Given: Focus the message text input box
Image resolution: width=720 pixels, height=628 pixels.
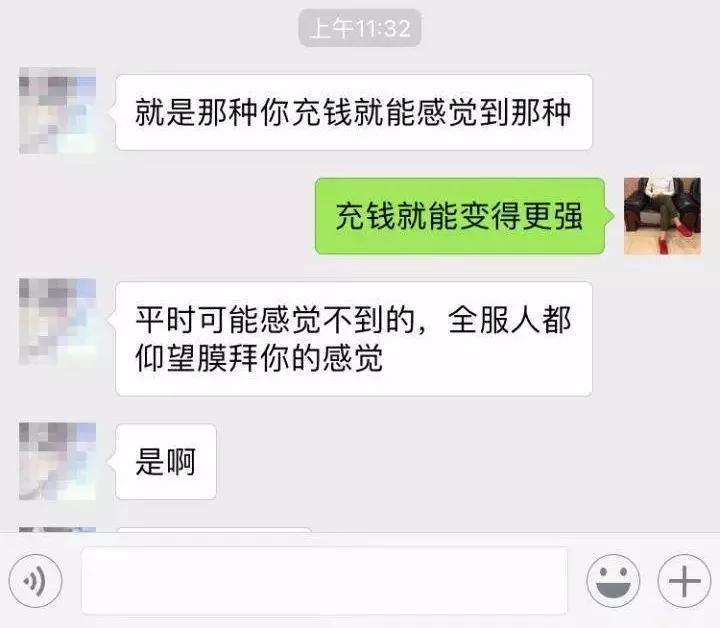Looking at the screenshot, I should (324, 580).
